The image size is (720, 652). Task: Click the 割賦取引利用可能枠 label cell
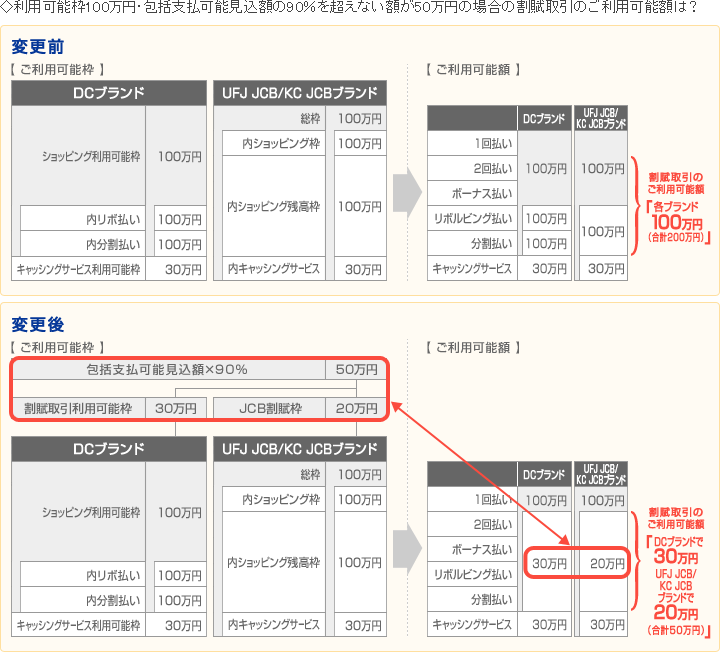pyautogui.click(x=78, y=408)
